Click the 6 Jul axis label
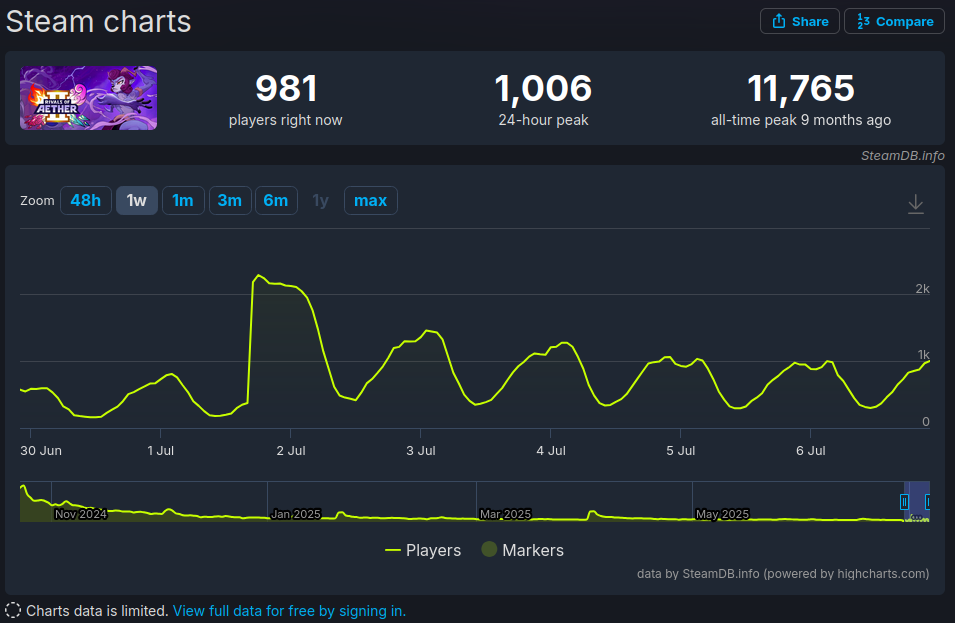 [811, 451]
